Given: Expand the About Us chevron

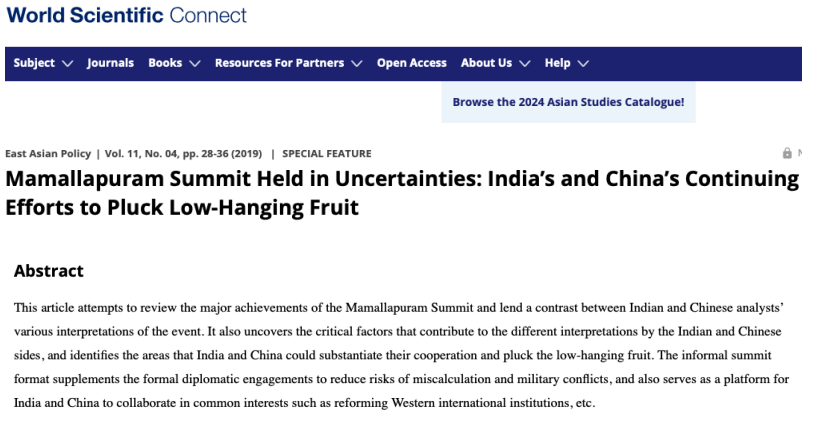Looking at the screenshot, I should click(525, 64).
